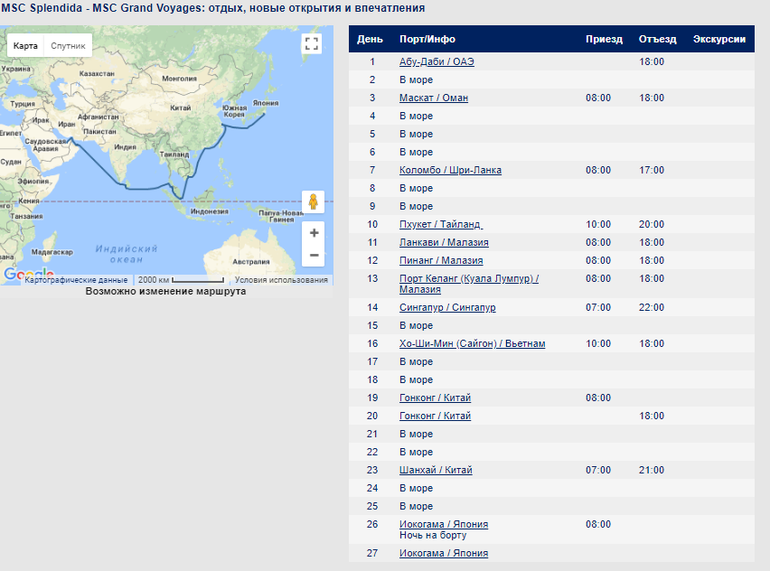
Task: Open the Лангкави / Малазия port link
Action: point(444,242)
